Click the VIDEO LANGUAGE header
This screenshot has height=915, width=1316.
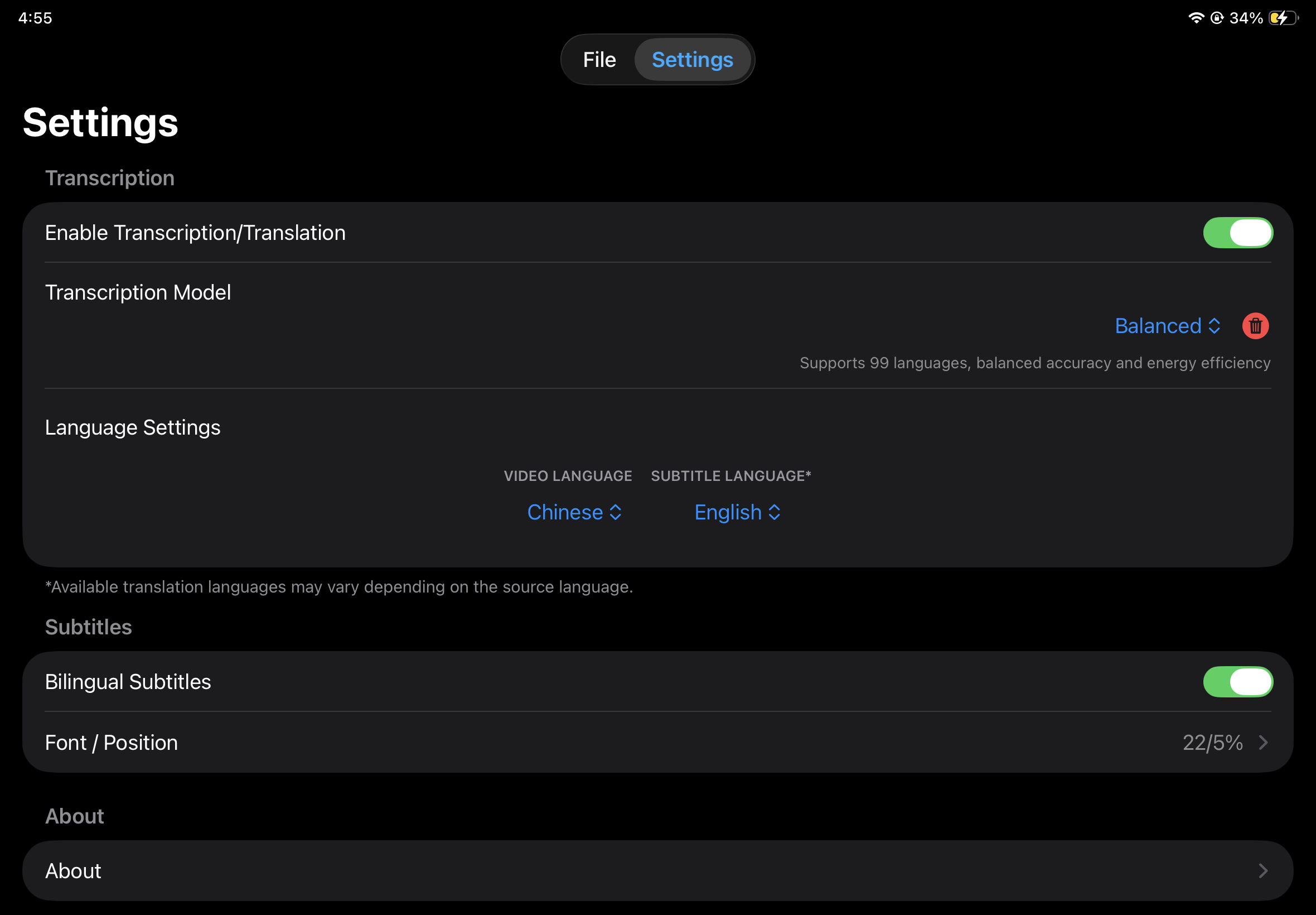coord(568,476)
